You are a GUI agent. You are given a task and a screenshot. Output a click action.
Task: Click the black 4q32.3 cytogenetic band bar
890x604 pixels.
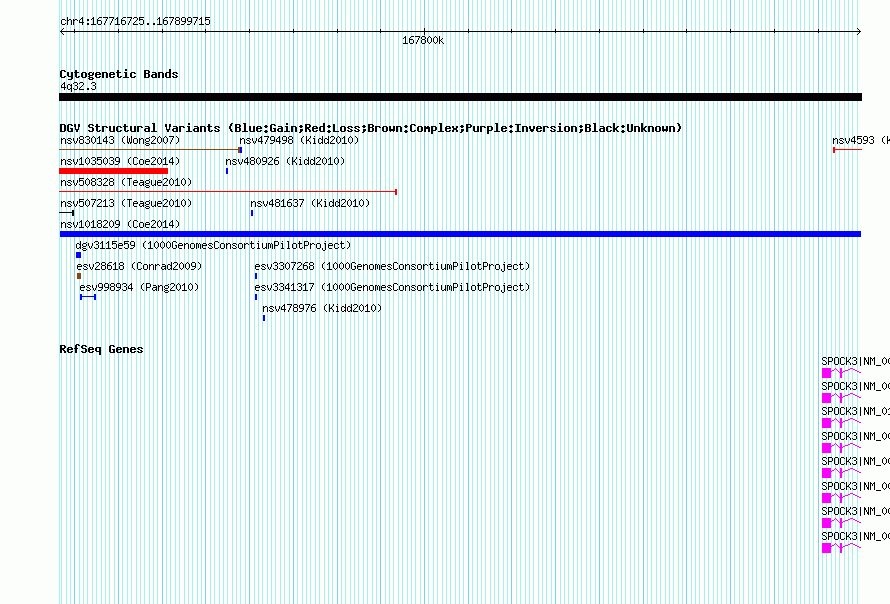(x=460, y=97)
